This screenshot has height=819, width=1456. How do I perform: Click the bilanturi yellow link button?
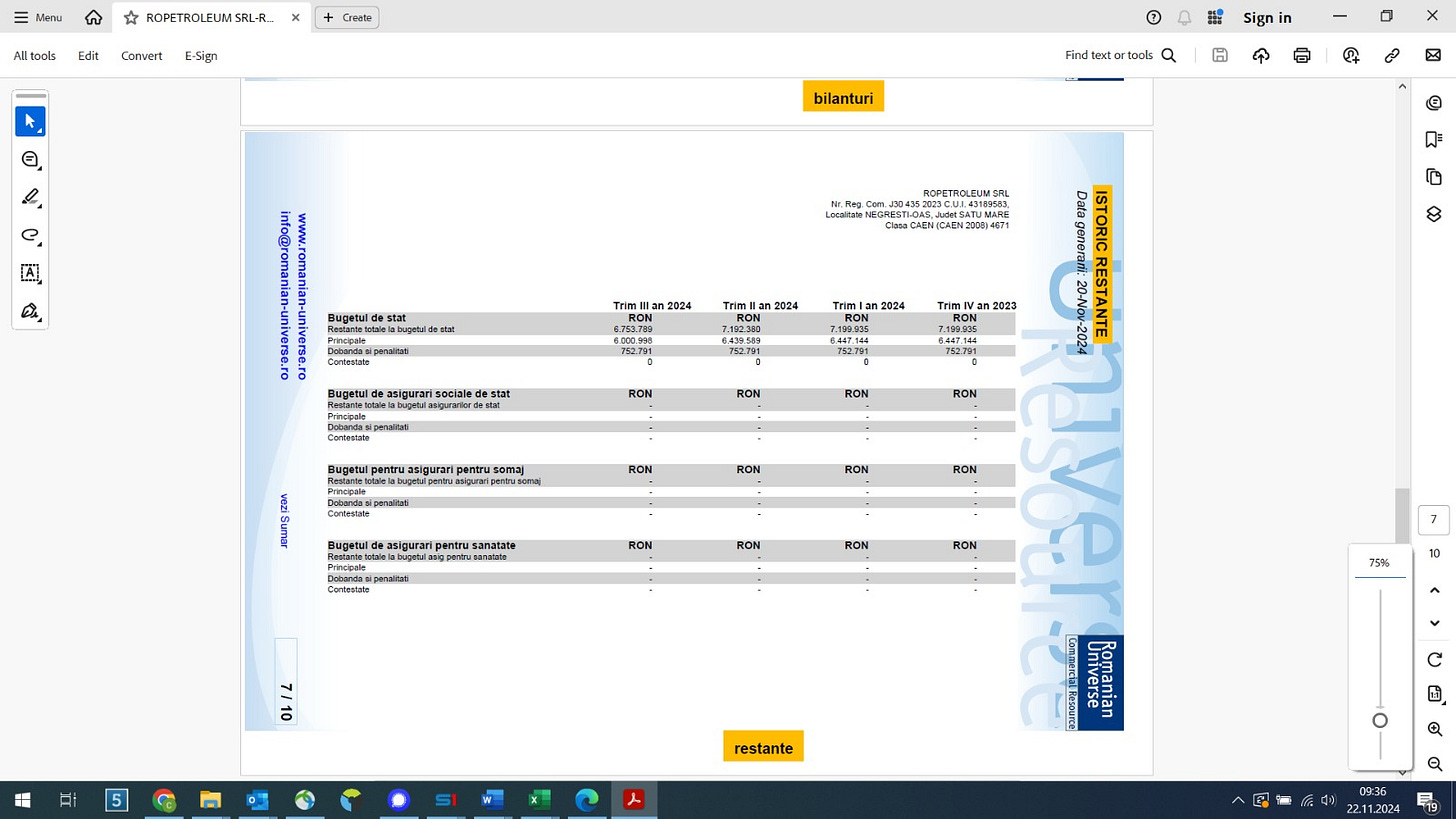point(843,96)
